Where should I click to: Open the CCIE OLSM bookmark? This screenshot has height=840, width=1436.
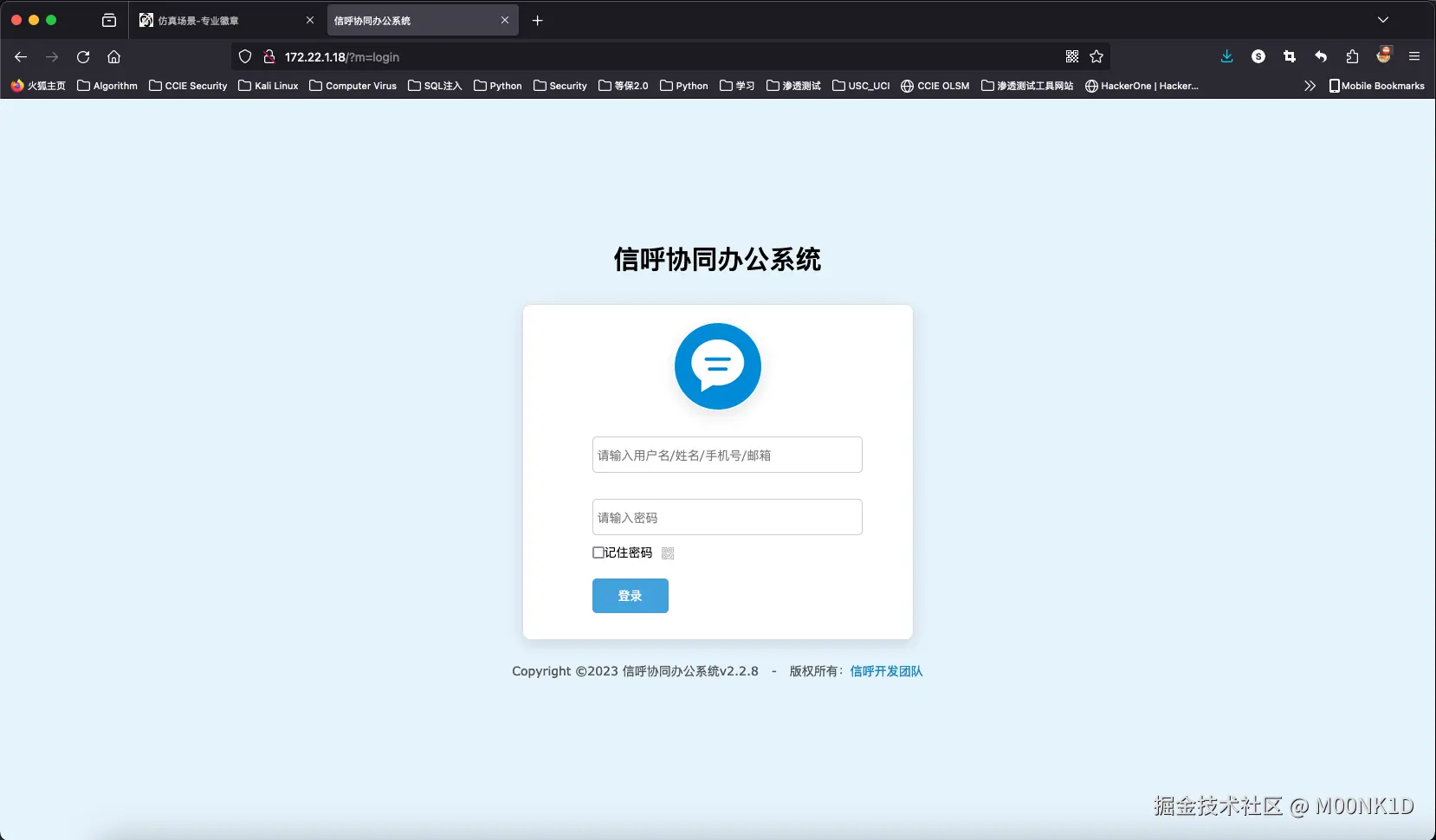point(935,86)
